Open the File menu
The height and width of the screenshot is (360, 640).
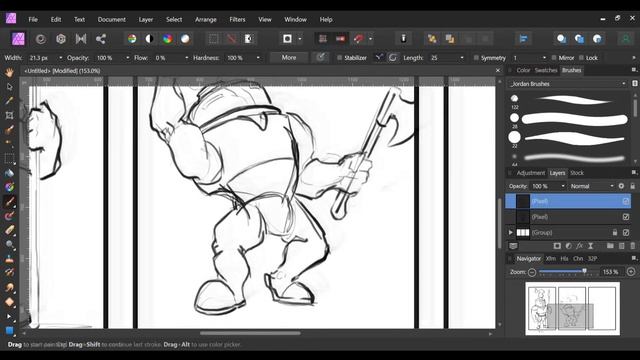click(x=33, y=20)
